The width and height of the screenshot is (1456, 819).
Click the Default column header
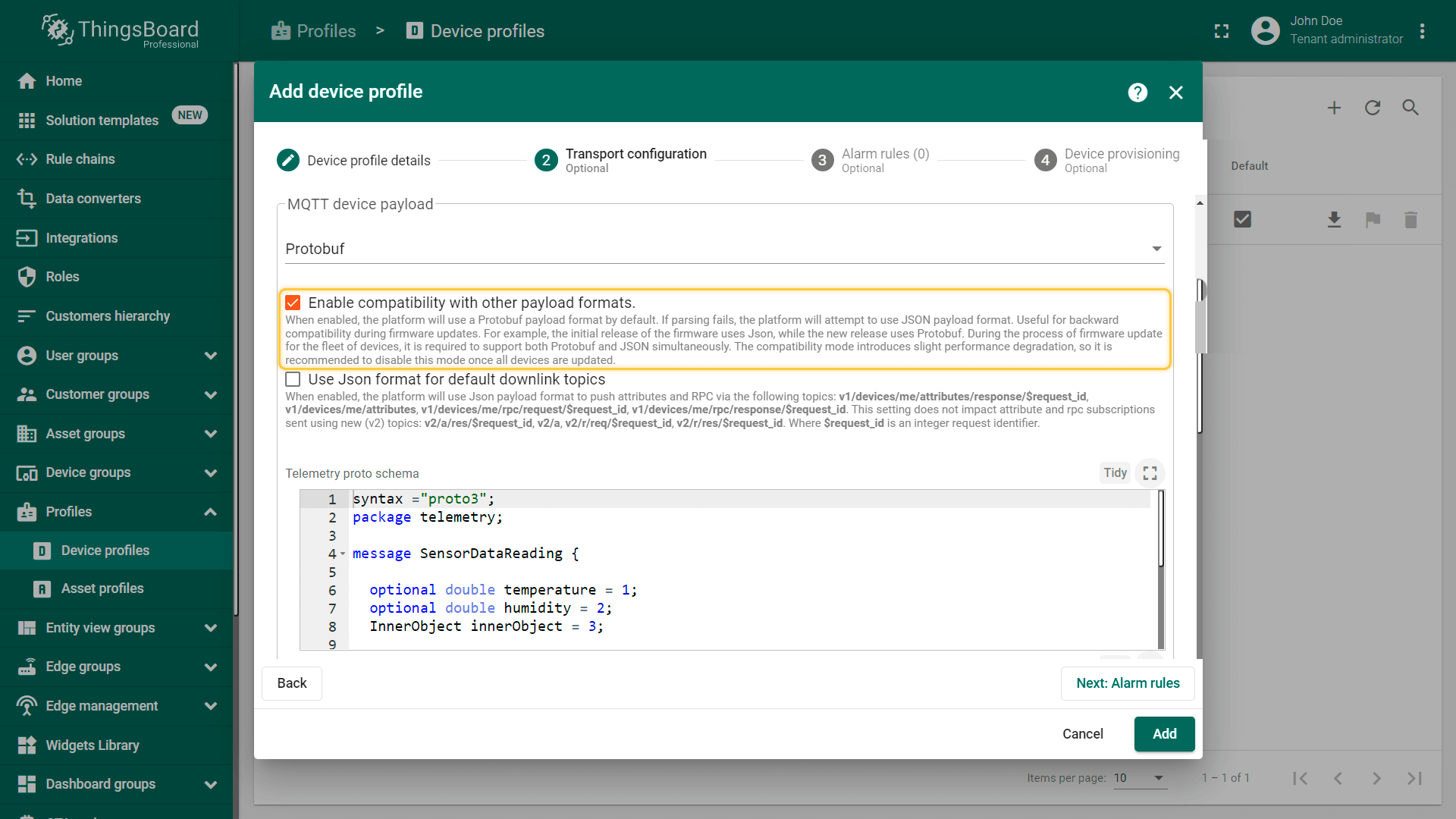pos(1249,166)
